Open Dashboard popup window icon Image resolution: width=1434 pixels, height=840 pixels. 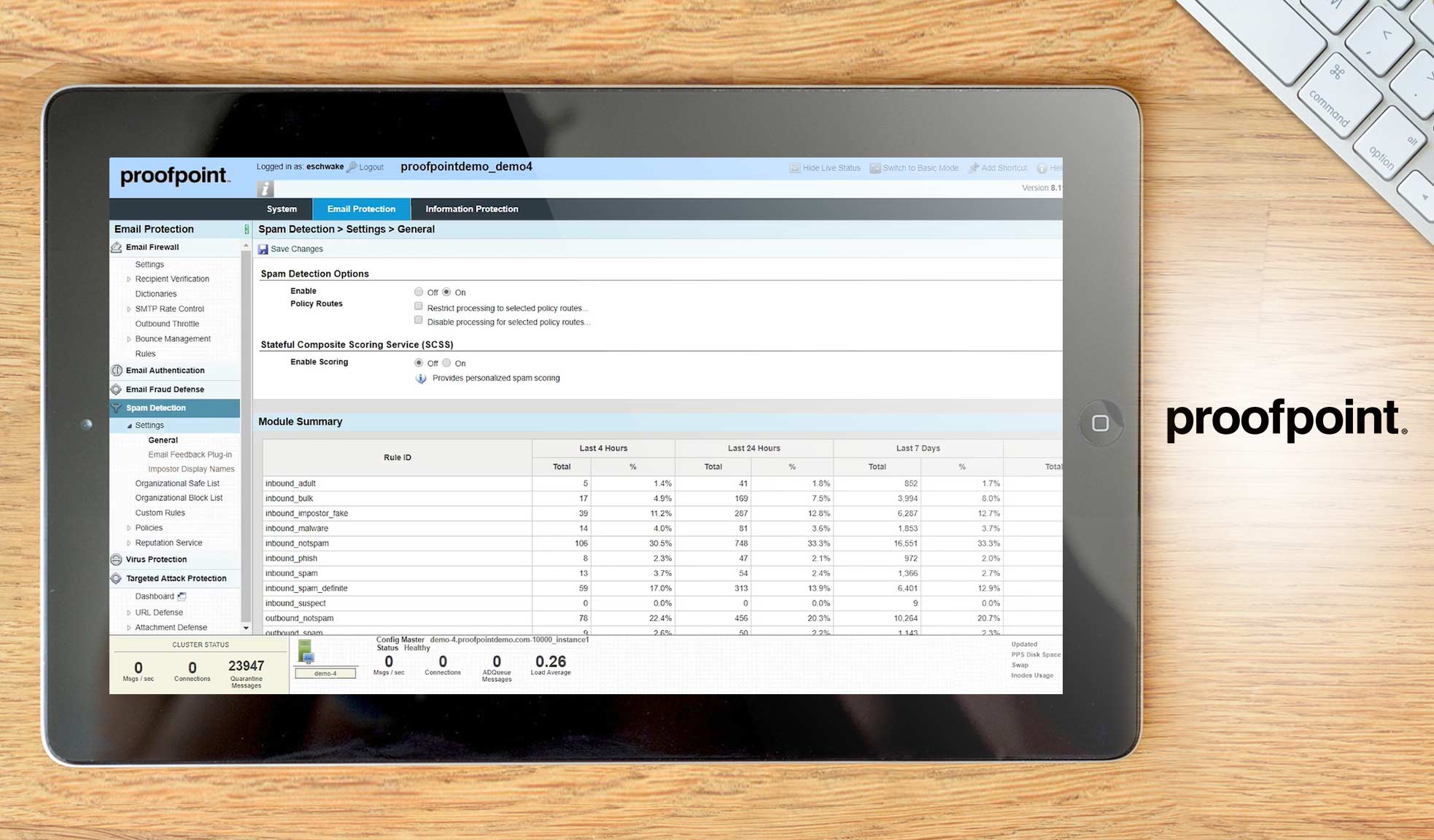pos(182,596)
